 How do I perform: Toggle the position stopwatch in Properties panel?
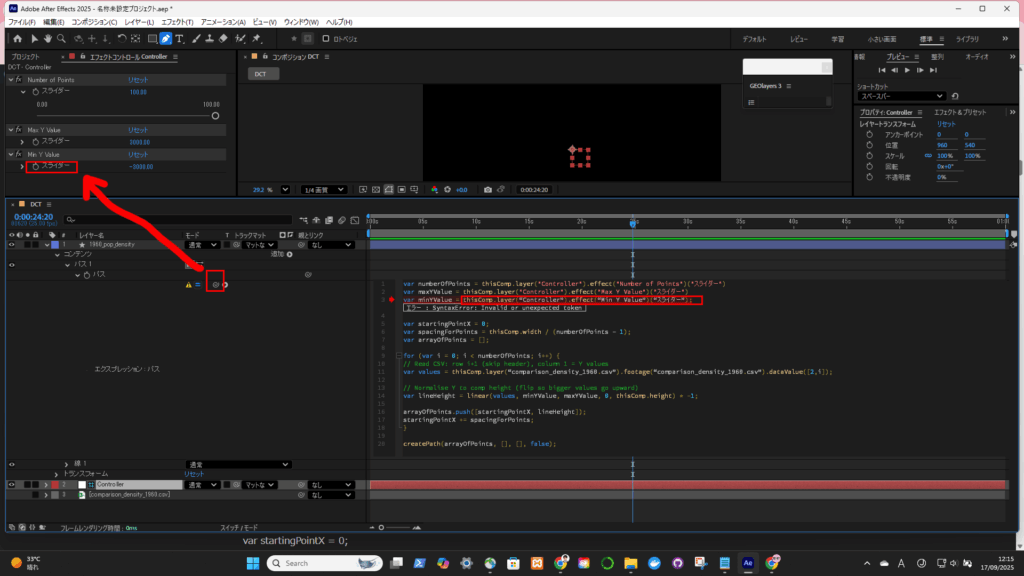click(x=869, y=145)
